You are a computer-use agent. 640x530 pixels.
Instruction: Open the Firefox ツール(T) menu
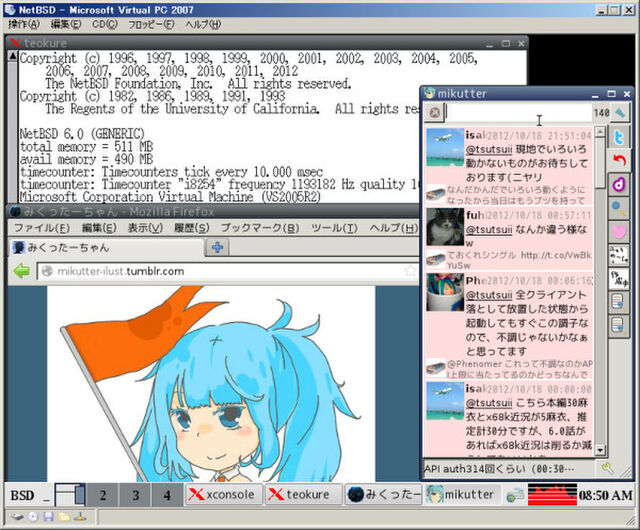[x=333, y=228]
